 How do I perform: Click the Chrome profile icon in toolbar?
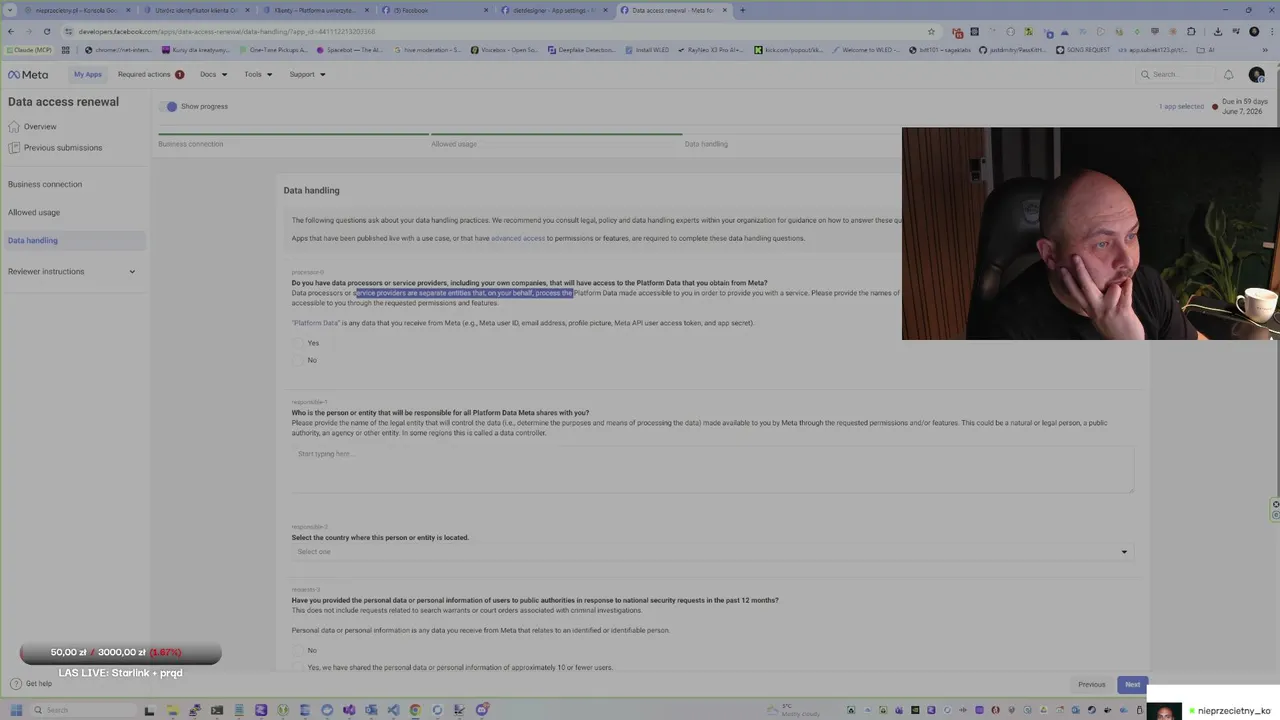[x=1254, y=31]
